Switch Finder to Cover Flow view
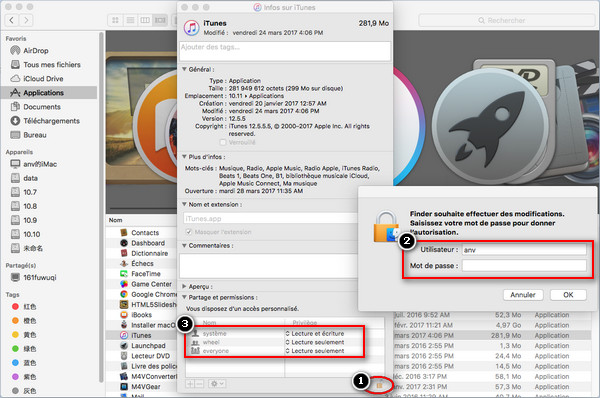Screen dimensions: 600x398 [x=160, y=20]
